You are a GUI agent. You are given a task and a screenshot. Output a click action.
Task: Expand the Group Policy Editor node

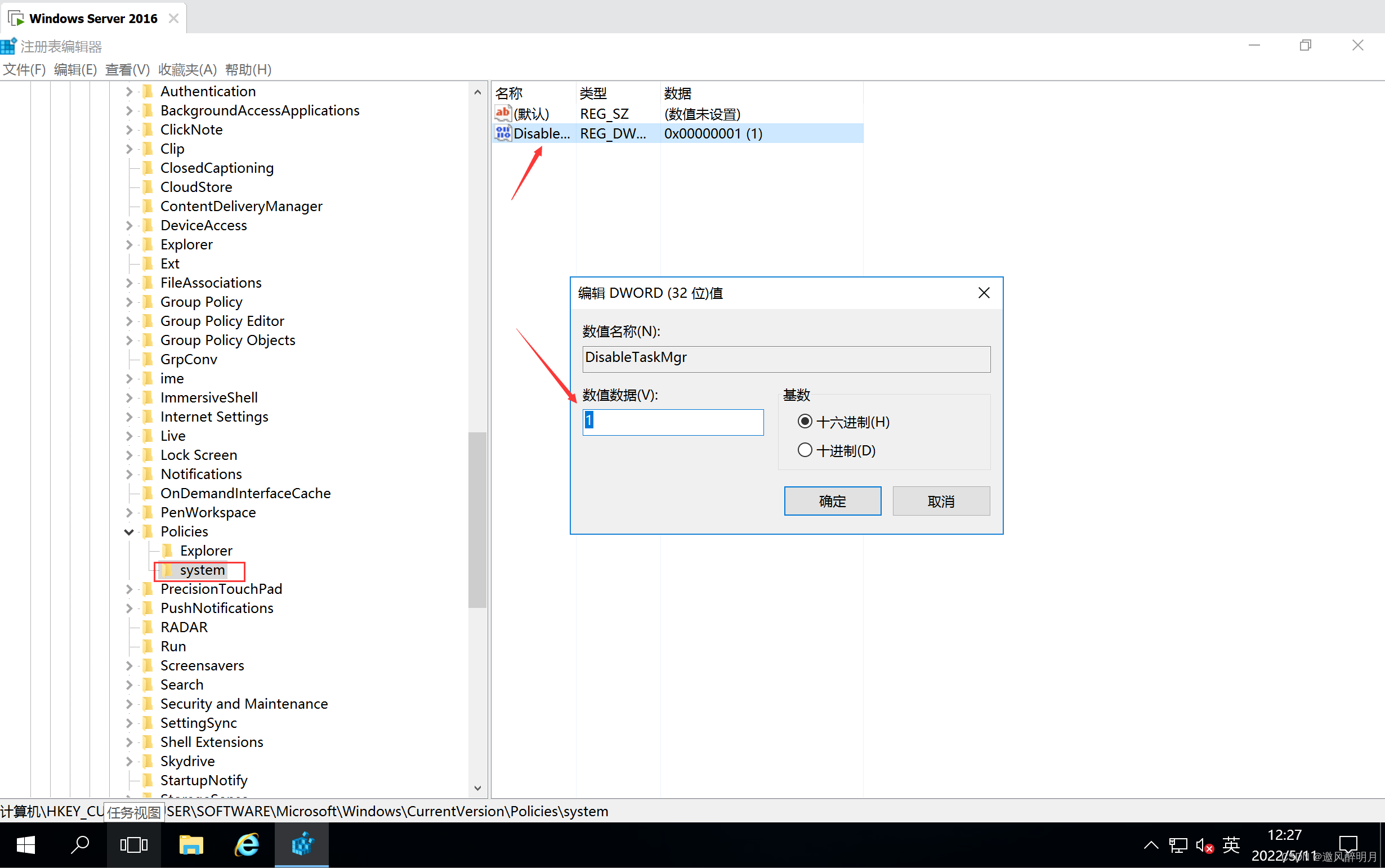(128, 321)
